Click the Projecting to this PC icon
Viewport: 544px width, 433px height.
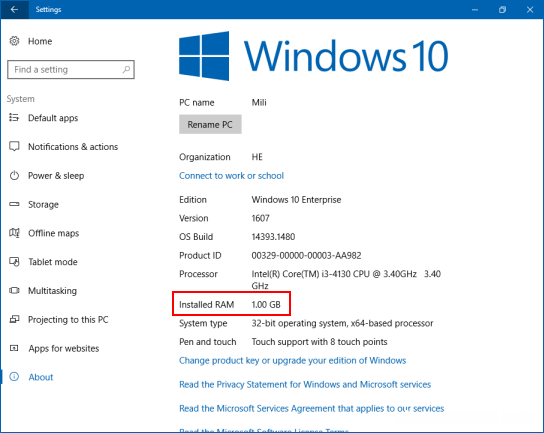(14, 319)
